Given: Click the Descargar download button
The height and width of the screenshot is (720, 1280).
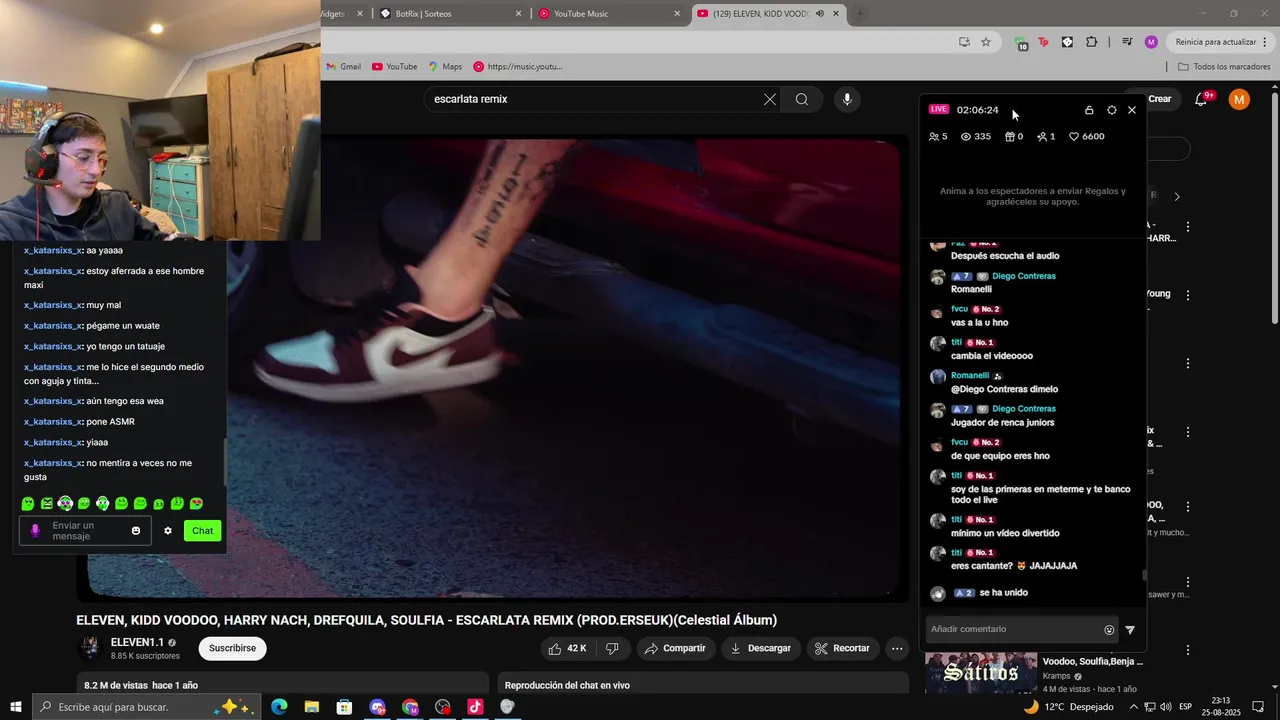Looking at the screenshot, I should point(761,648).
